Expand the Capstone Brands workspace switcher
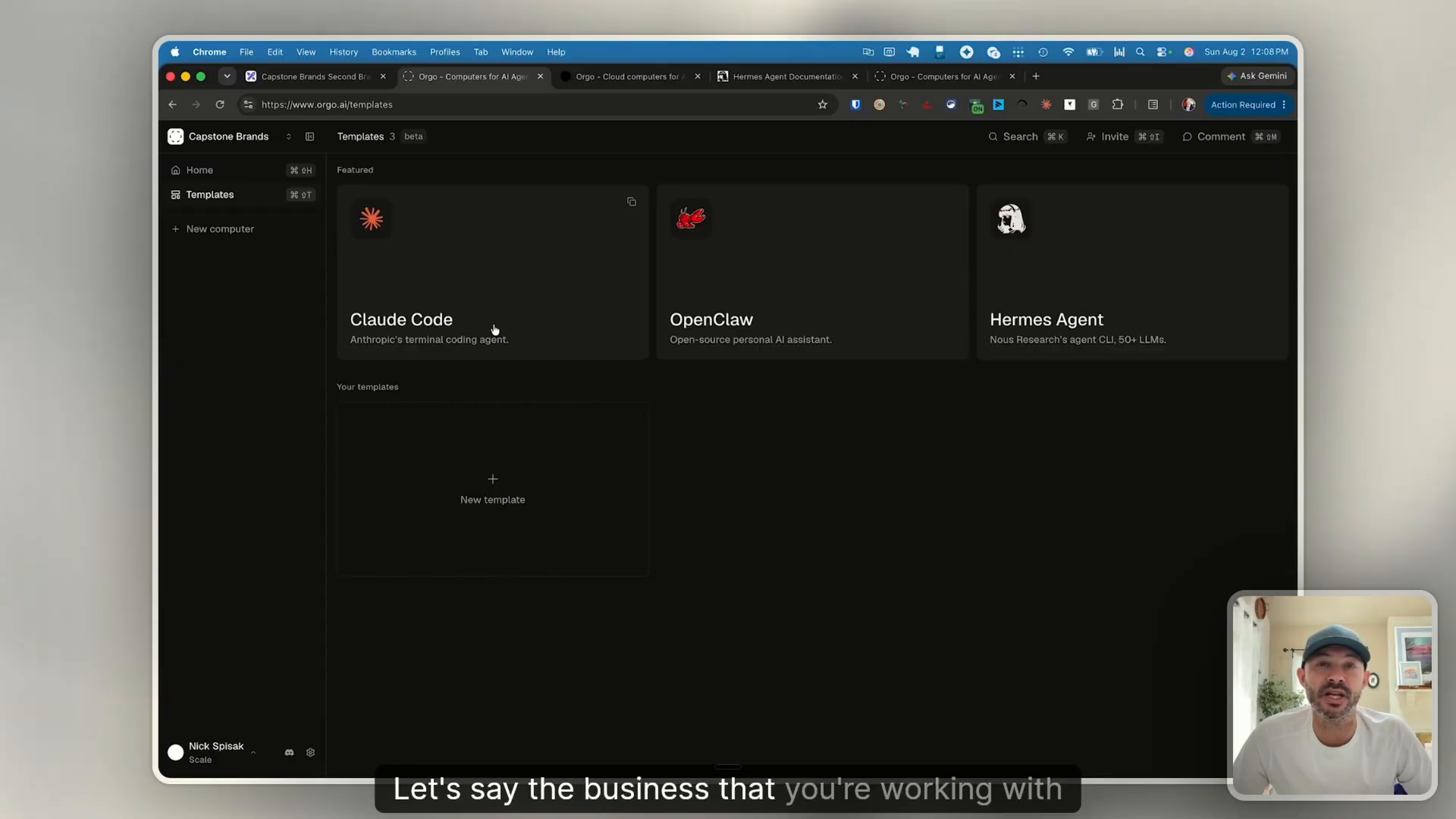 click(x=288, y=136)
